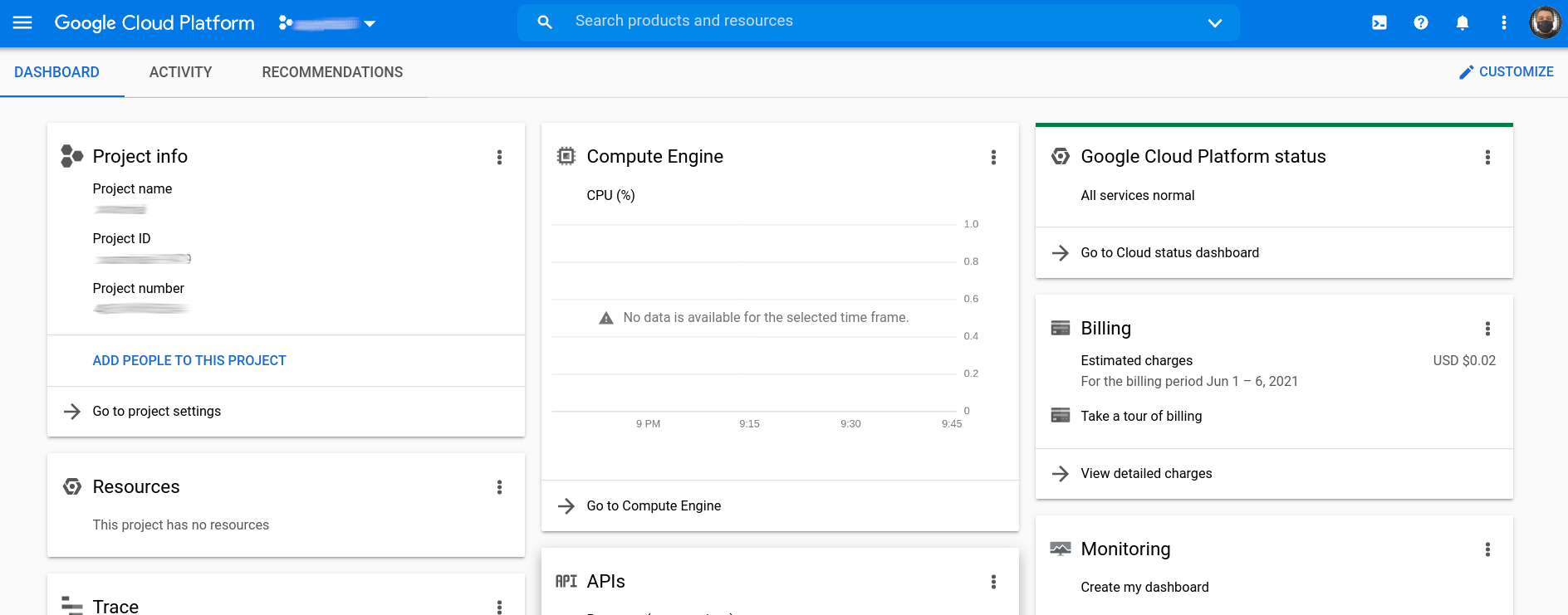Screen dimensions: 1568x615
Task: Click the no data warning triangle icon
Action: tap(606, 318)
